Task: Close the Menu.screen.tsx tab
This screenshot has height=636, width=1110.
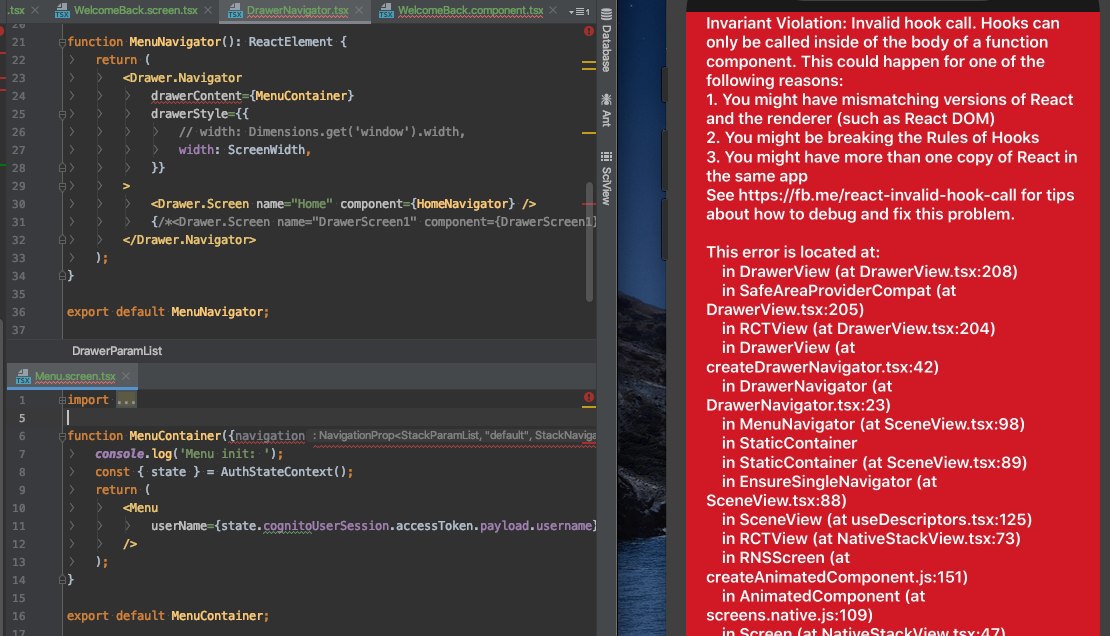Action: coord(125,376)
